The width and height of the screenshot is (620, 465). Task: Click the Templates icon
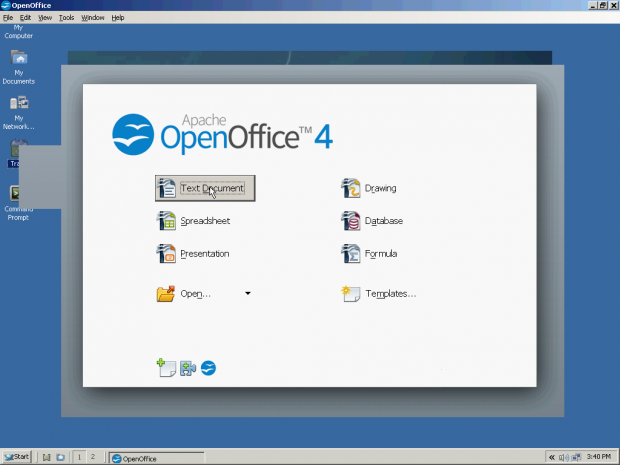pos(351,294)
